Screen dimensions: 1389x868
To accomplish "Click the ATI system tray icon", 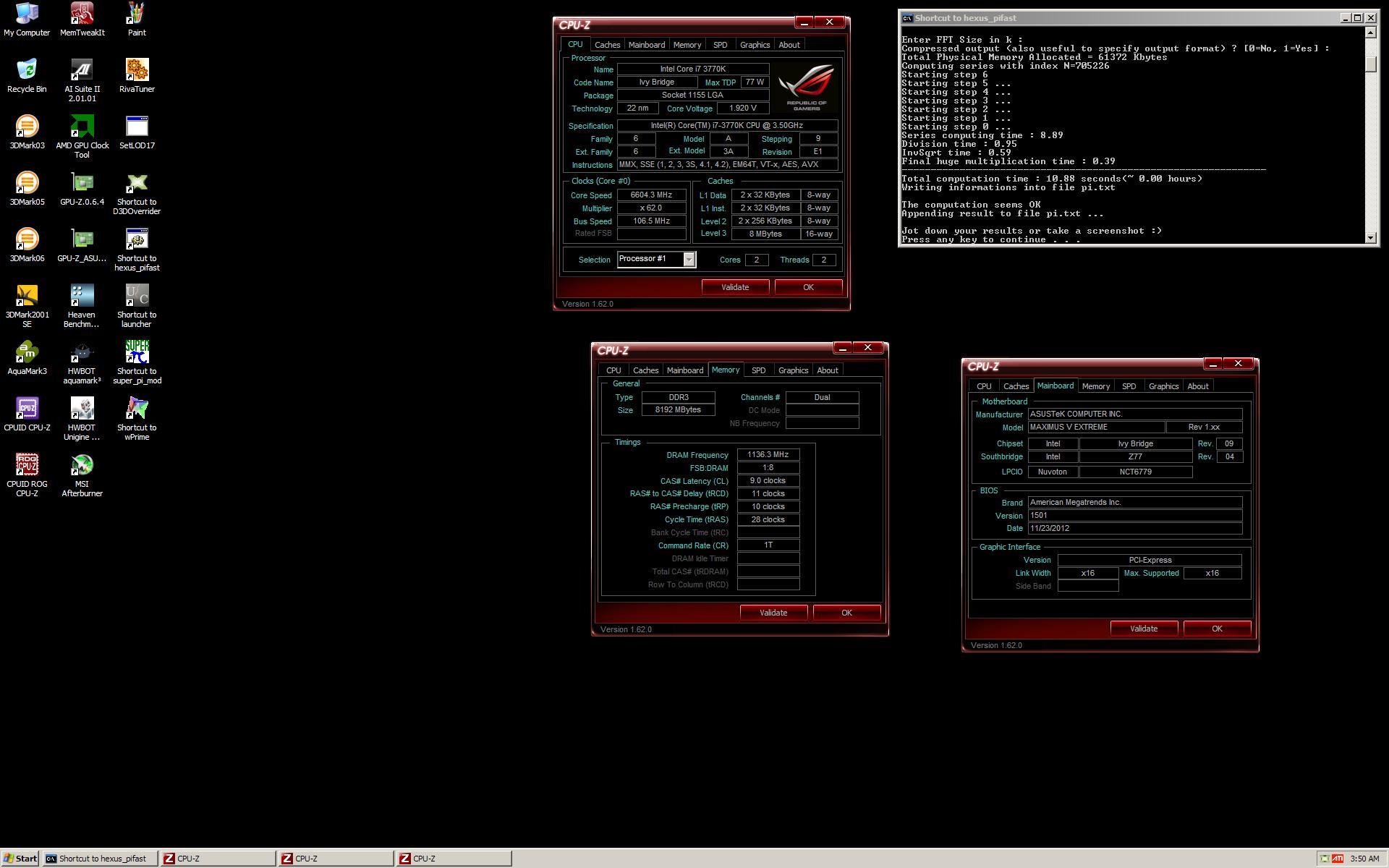I will point(1337,859).
